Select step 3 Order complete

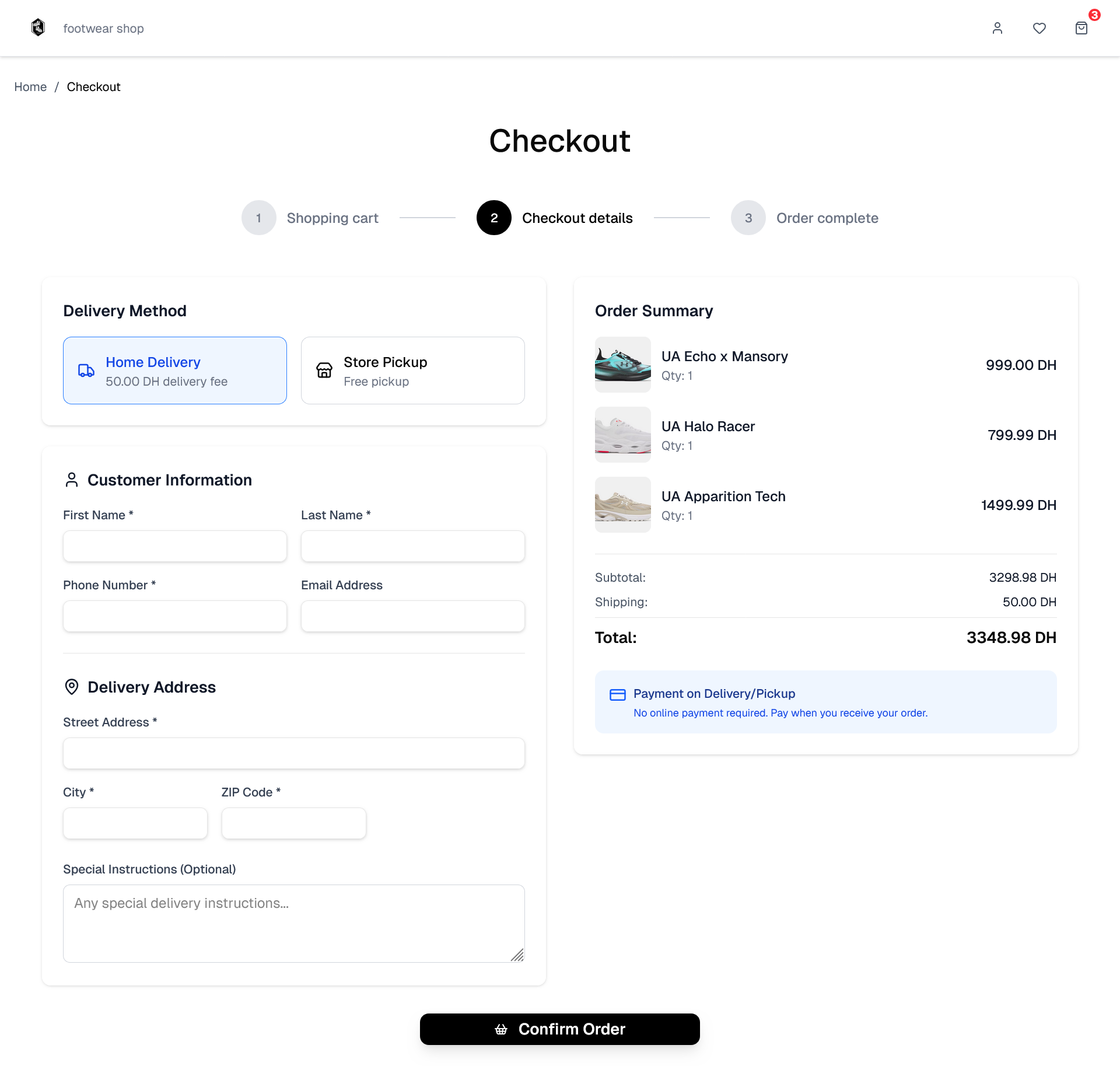748,218
